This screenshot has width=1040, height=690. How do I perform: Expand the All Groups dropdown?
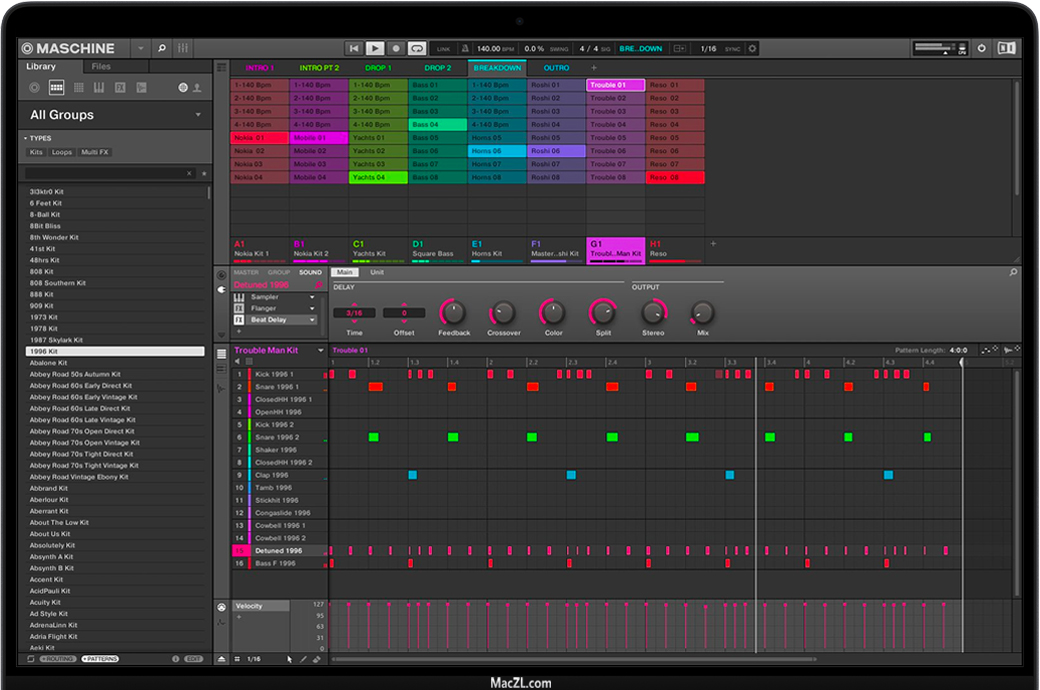[x=198, y=115]
